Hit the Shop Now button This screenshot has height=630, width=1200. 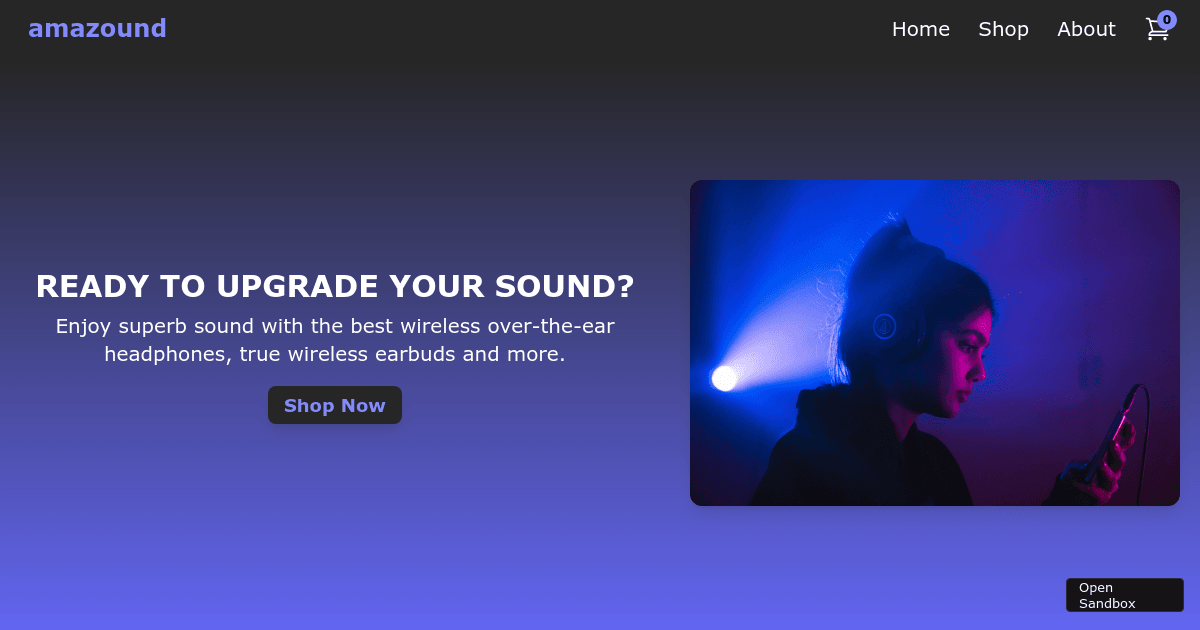pyautogui.click(x=335, y=405)
